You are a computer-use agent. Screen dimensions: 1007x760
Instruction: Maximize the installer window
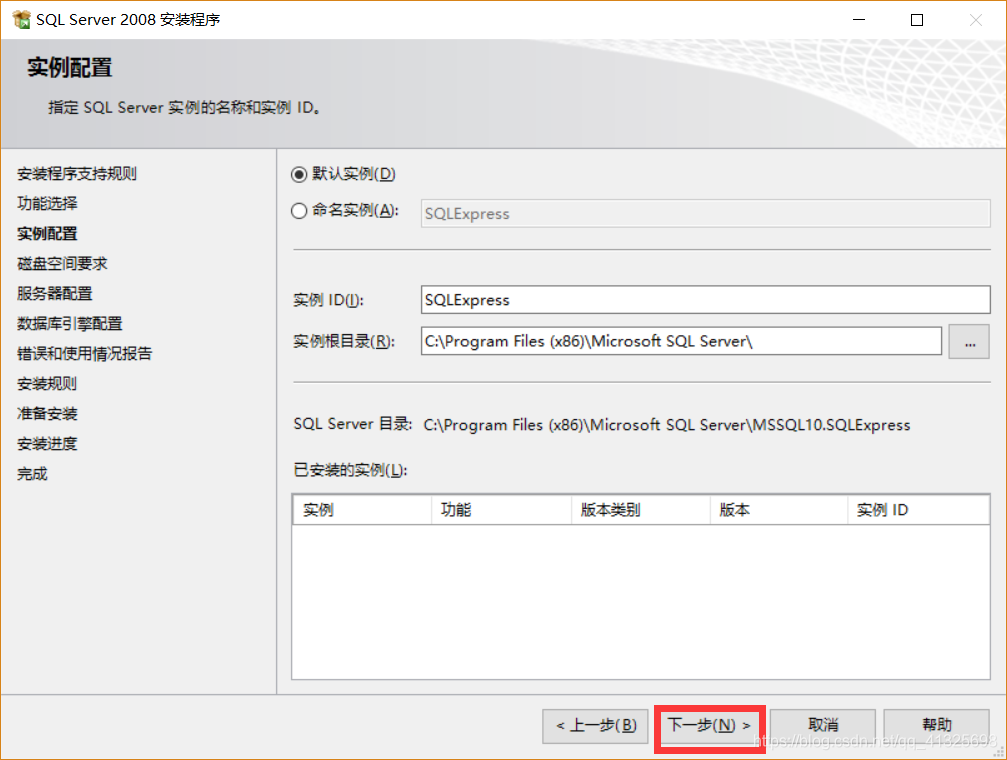(x=917, y=20)
